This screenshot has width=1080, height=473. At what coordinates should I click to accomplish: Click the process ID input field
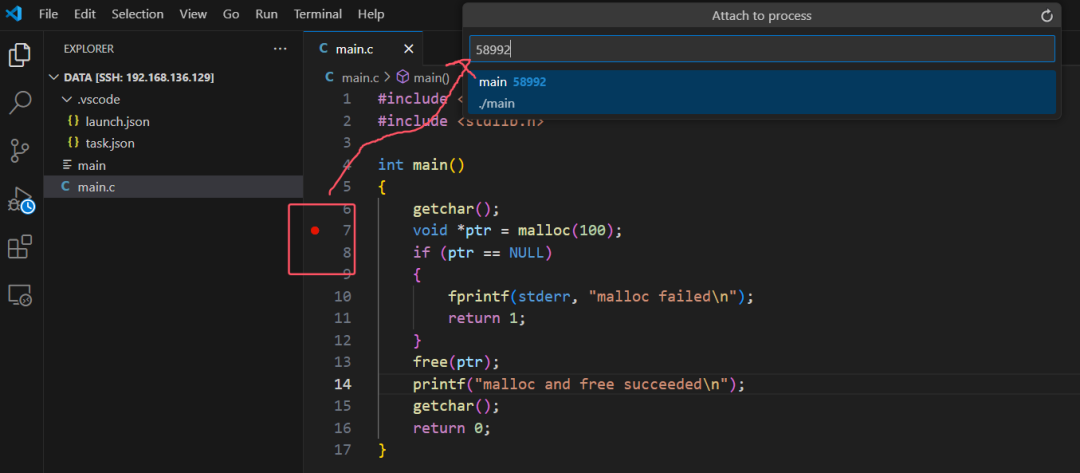760,49
